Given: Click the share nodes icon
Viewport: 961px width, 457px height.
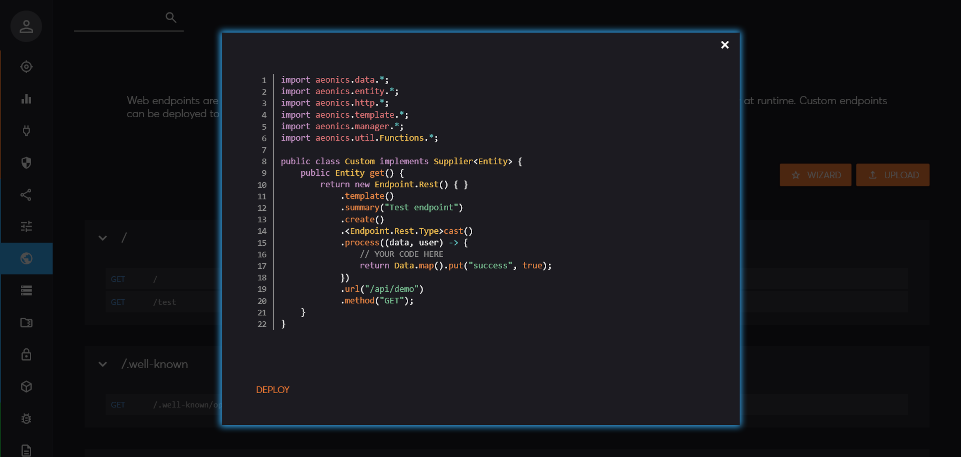Looking at the screenshot, I should point(26,195).
